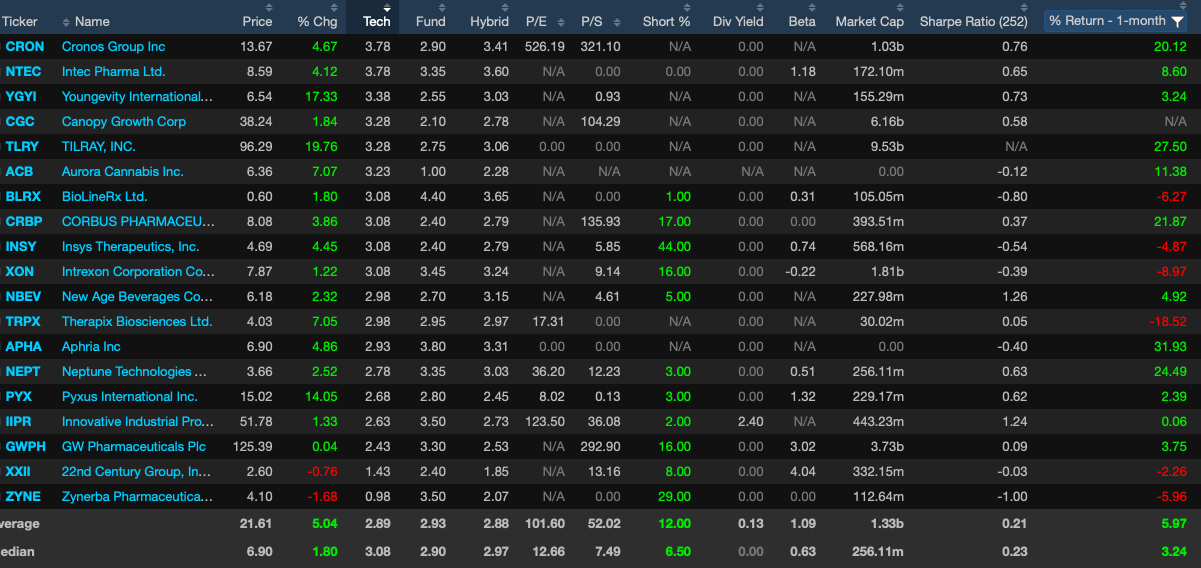
Task: Sort by the Market Cap column header
Action: point(869,21)
